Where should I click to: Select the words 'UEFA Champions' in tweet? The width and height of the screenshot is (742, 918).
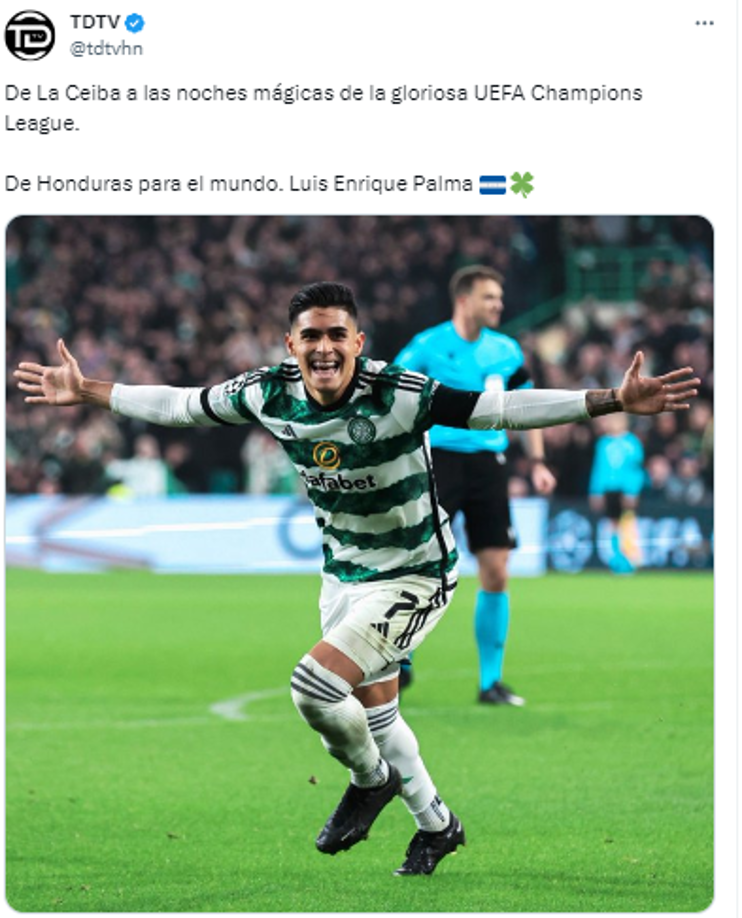tap(558, 93)
